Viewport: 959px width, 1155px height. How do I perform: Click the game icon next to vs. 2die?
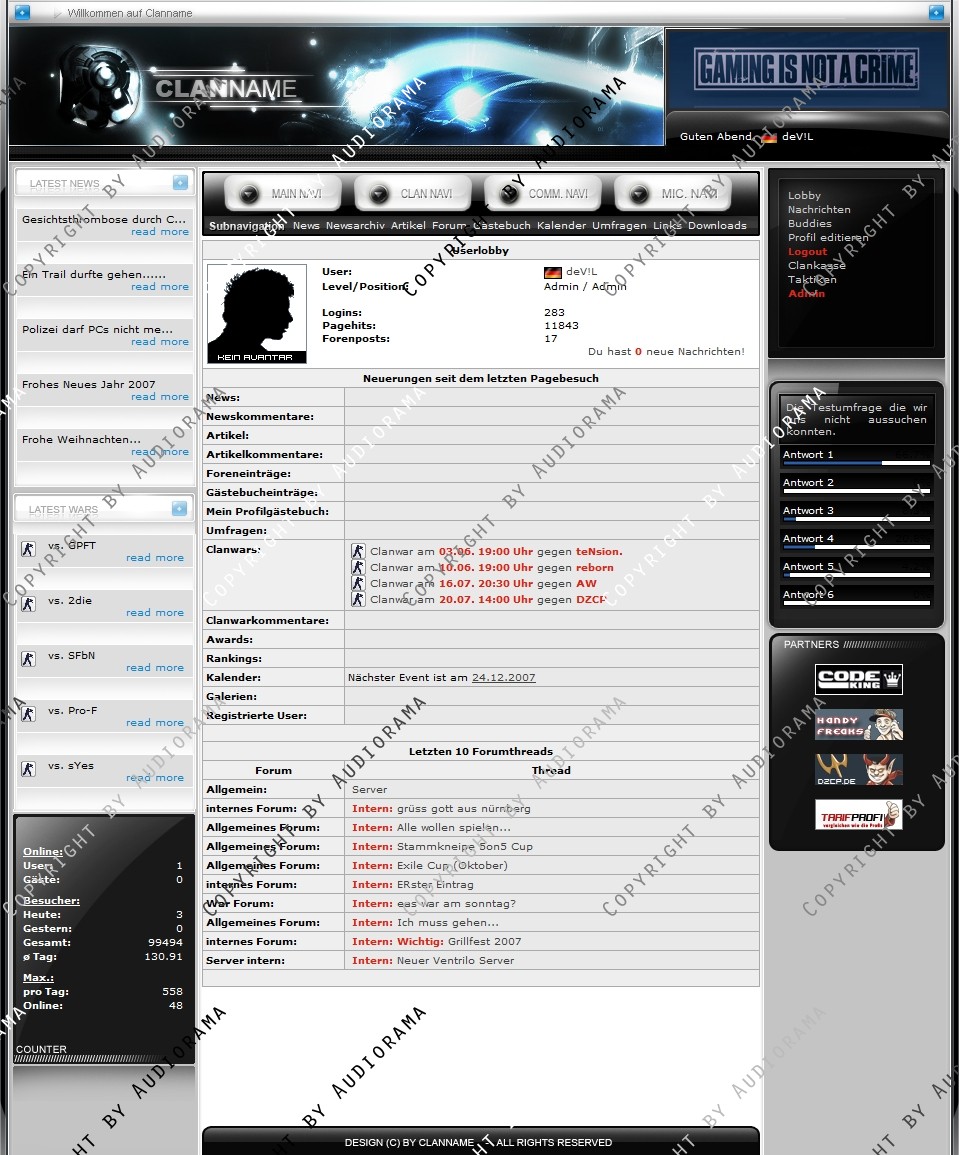[28, 604]
